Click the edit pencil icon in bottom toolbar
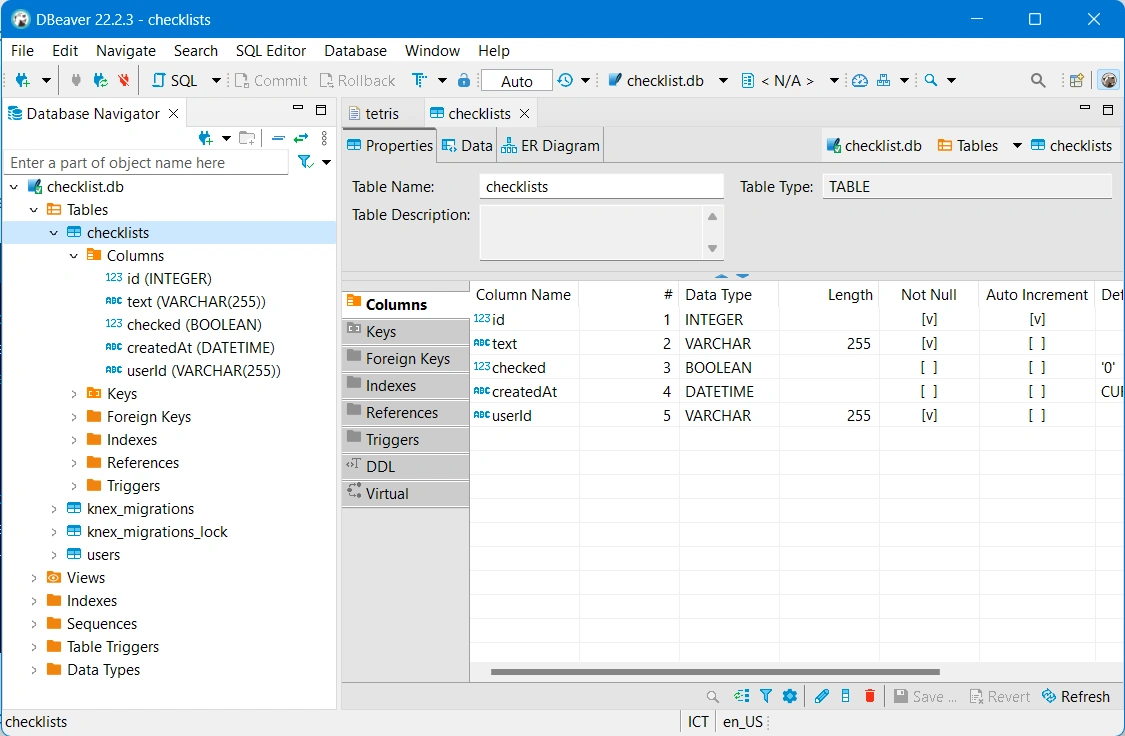Viewport: 1125px width, 736px height. click(x=822, y=696)
